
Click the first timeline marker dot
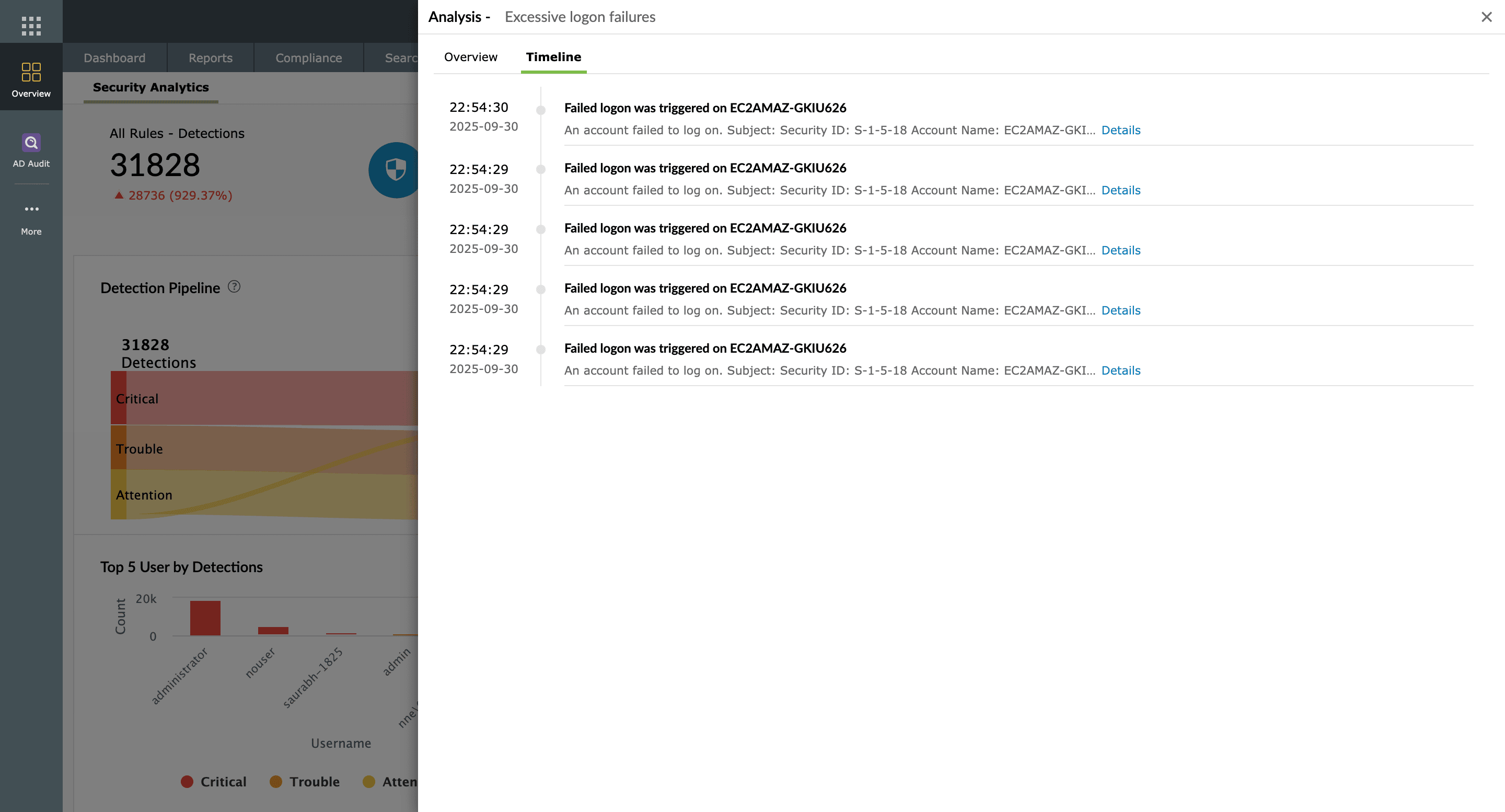pos(540,110)
